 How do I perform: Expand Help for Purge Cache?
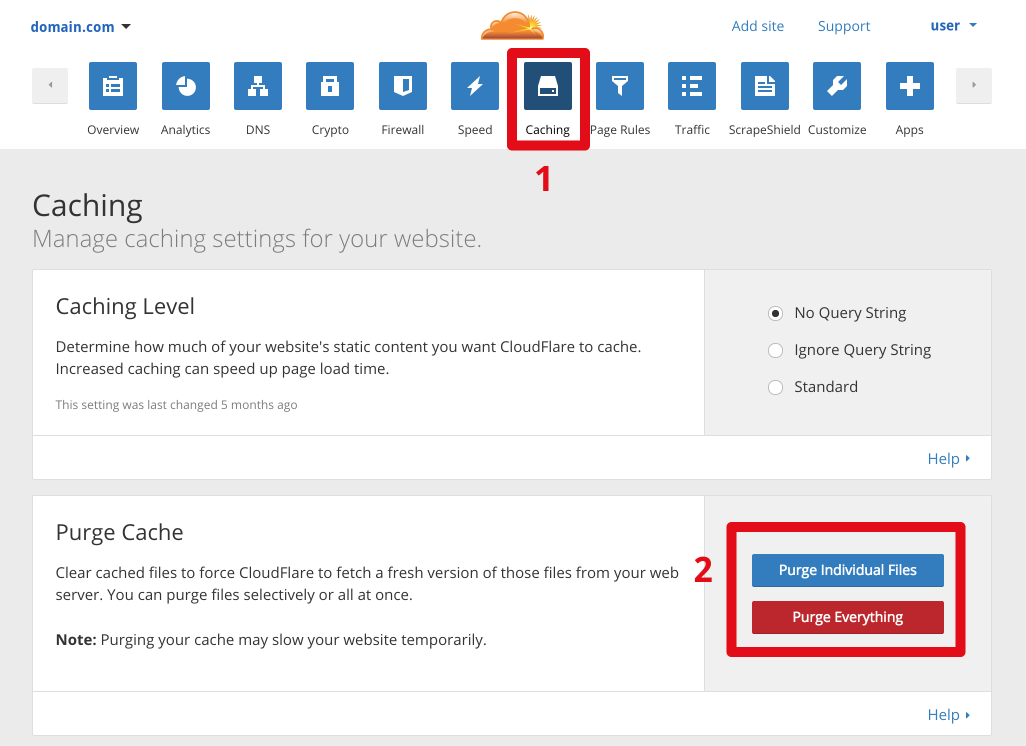(x=949, y=715)
